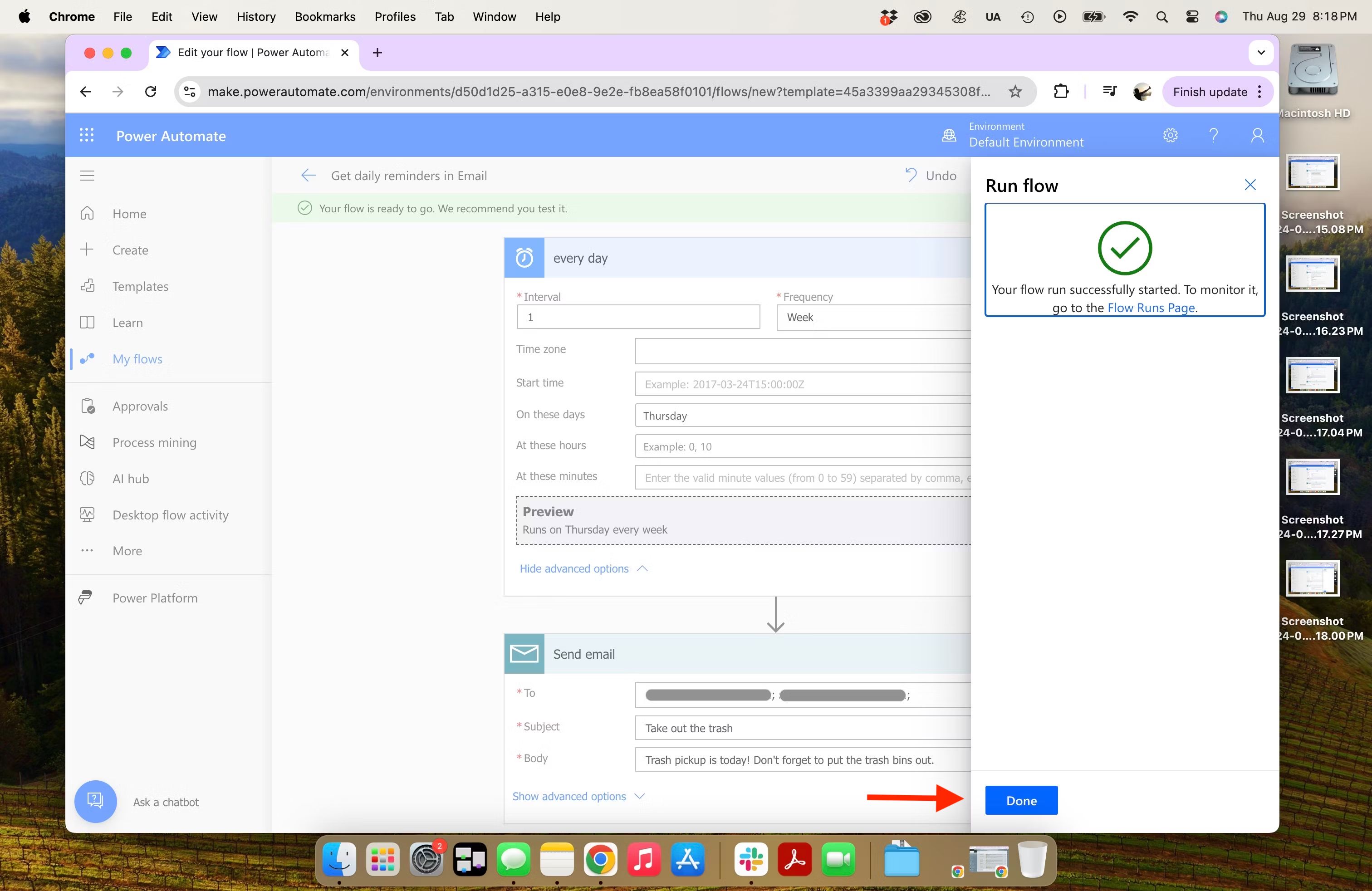
Task: Fill in the Start time field
Action: click(803, 384)
